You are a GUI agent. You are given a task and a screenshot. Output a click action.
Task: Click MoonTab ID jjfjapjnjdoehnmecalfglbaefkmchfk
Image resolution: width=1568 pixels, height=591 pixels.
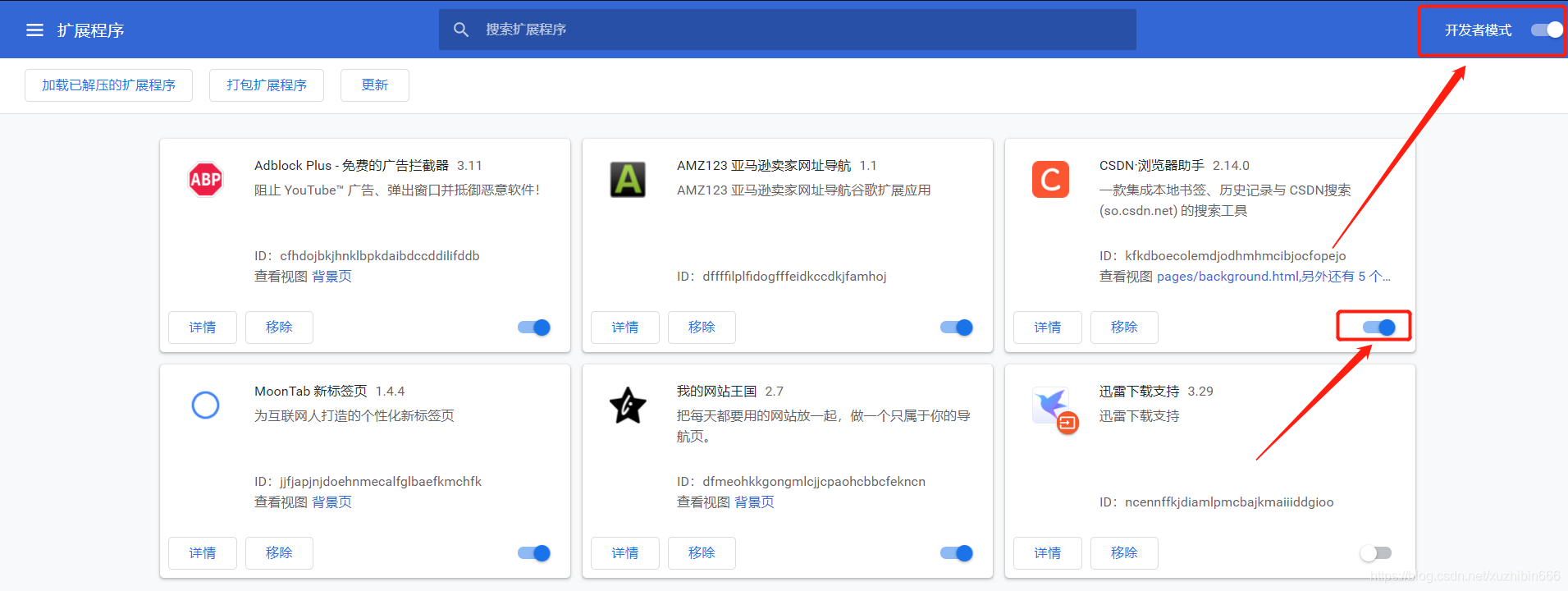click(381, 482)
